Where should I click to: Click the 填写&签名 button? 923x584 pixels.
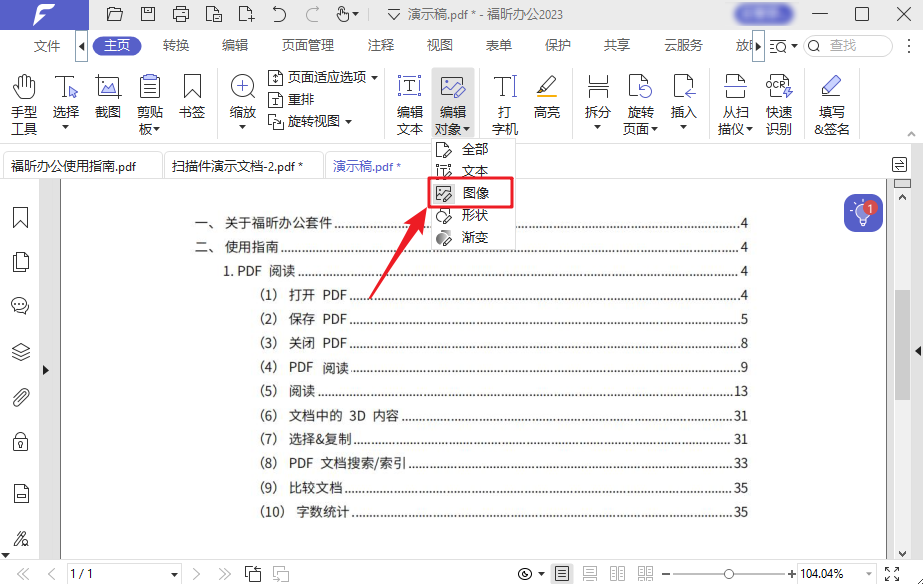(831, 100)
